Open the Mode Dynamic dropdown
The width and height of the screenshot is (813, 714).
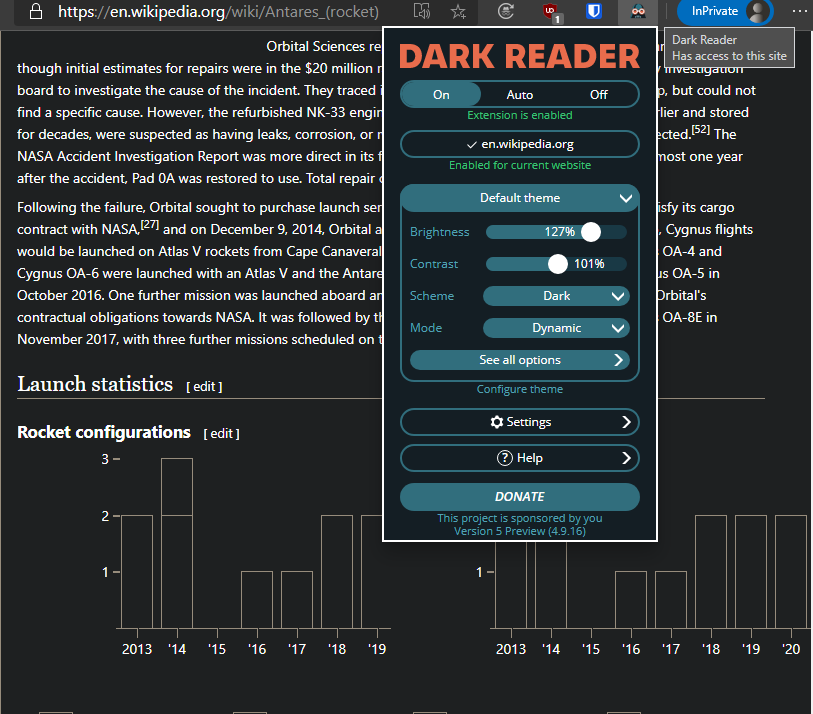pyautogui.click(x=556, y=327)
